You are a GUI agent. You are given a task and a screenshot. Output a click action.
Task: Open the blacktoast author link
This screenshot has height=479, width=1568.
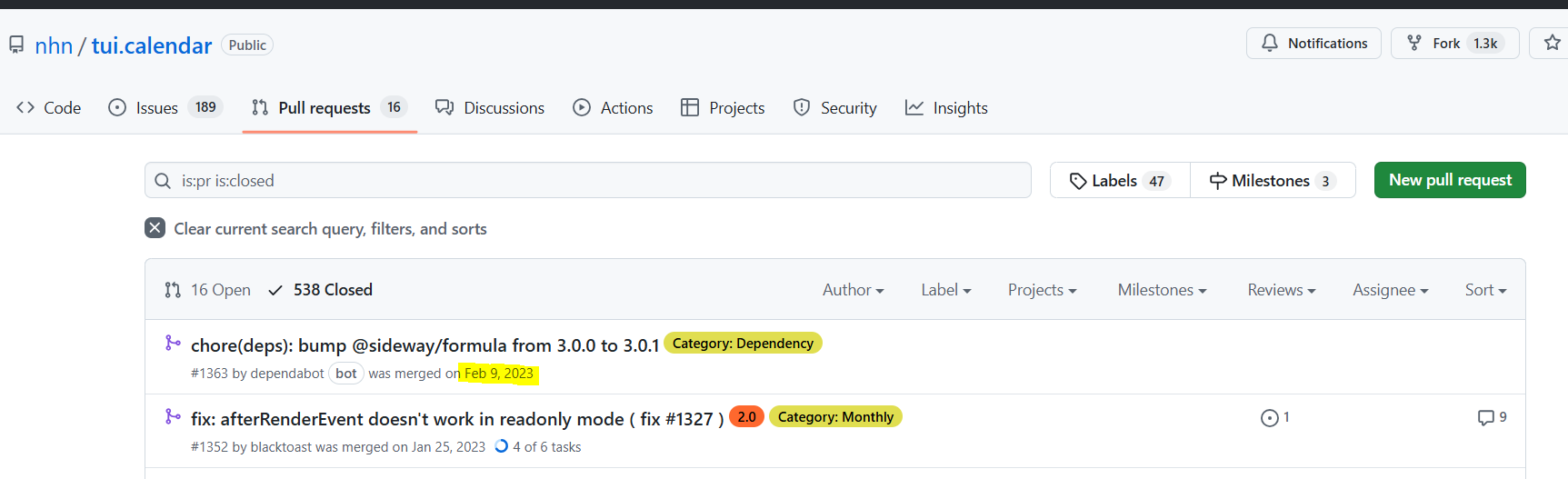pos(281,447)
